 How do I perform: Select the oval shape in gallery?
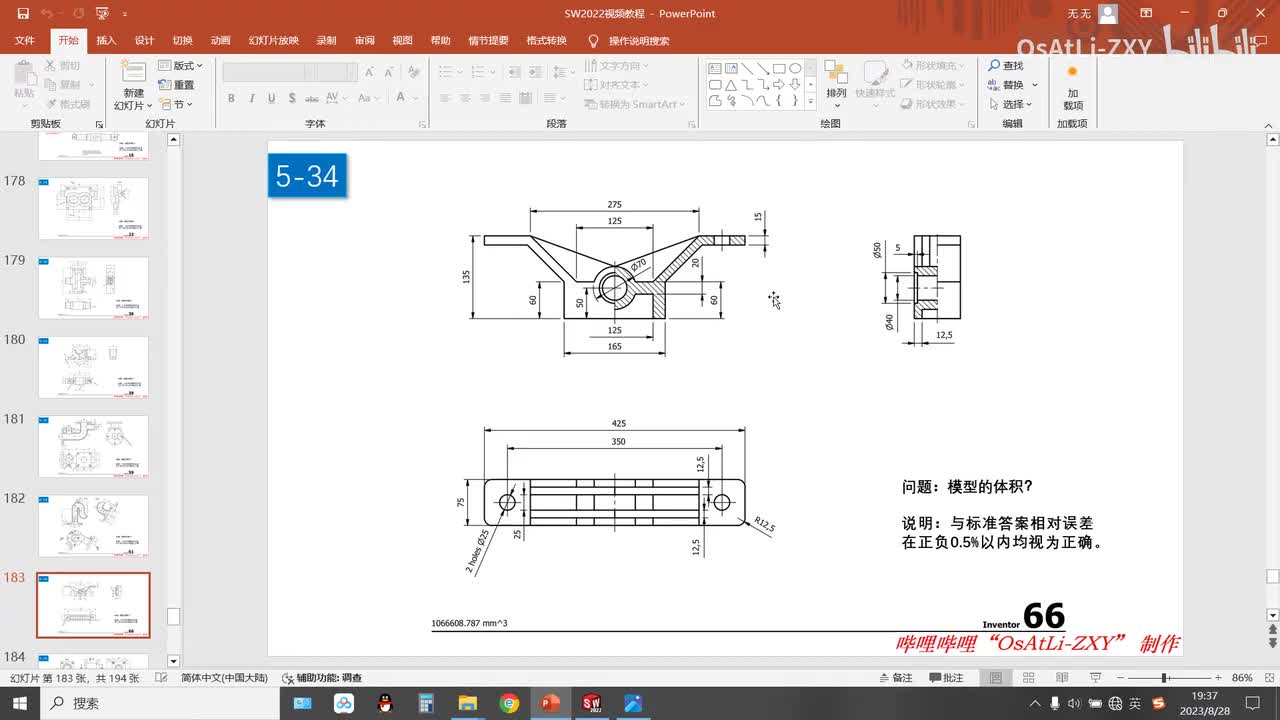pos(795,69)
